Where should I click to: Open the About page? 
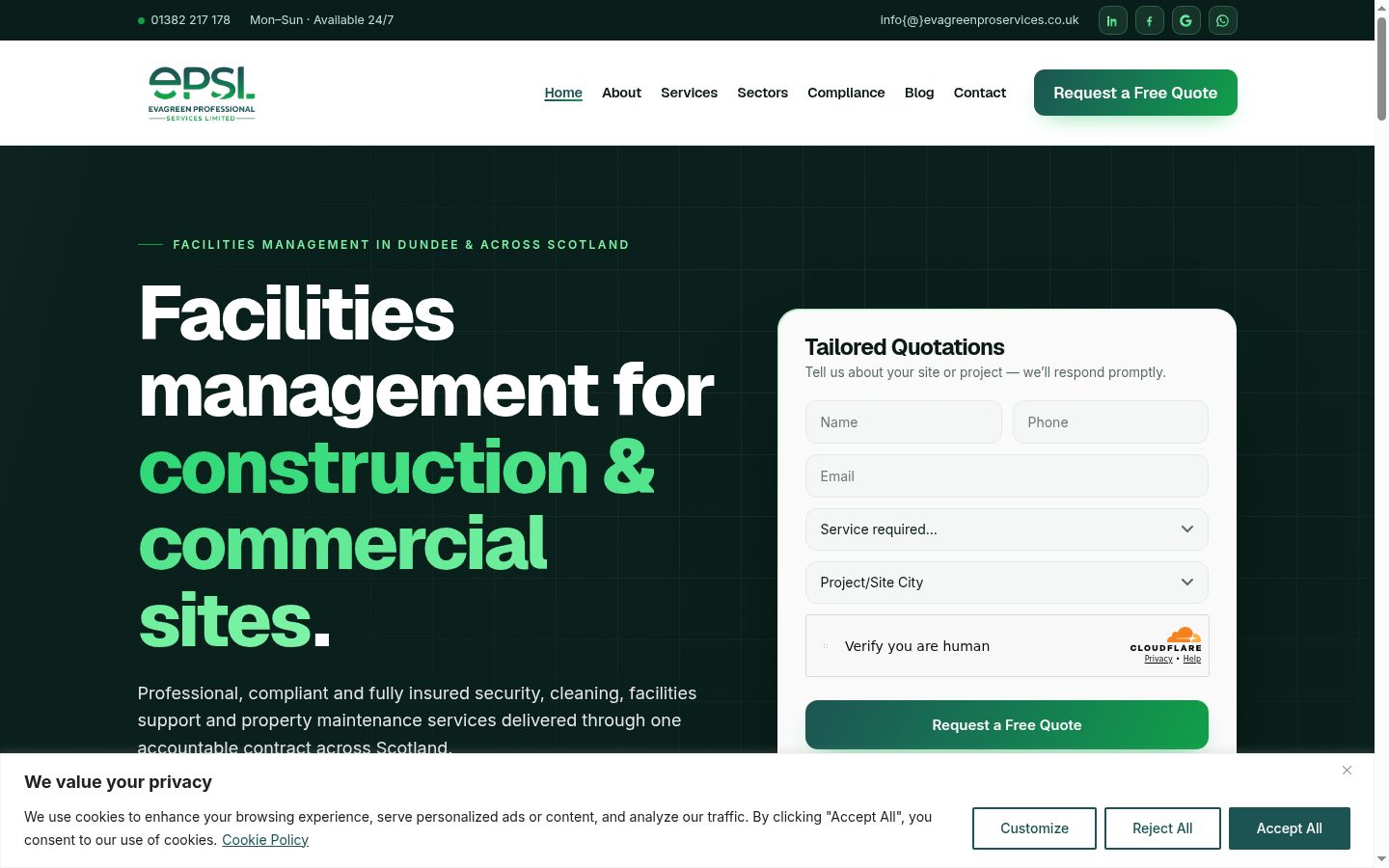621,93
